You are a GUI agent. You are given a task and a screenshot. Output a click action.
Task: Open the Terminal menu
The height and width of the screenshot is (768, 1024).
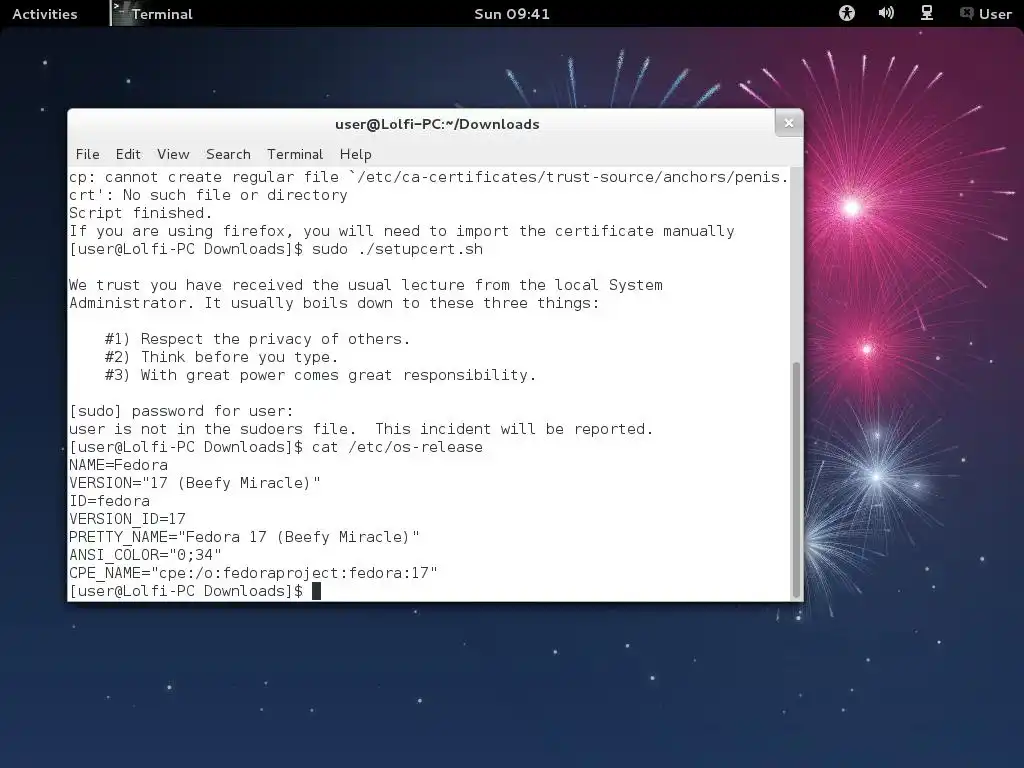point(295,154)
